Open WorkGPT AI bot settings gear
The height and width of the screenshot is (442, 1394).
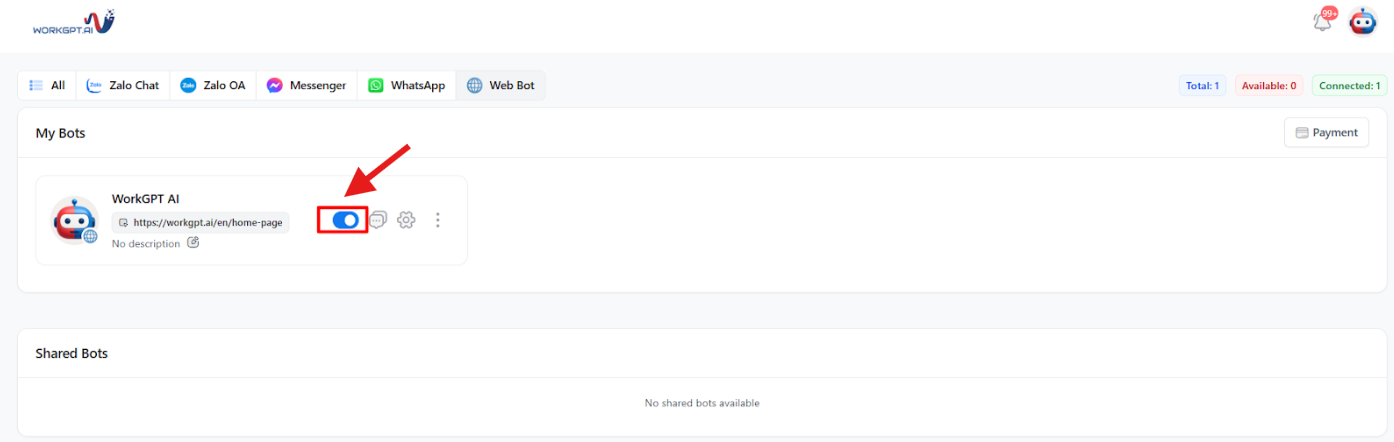(406, 220)
